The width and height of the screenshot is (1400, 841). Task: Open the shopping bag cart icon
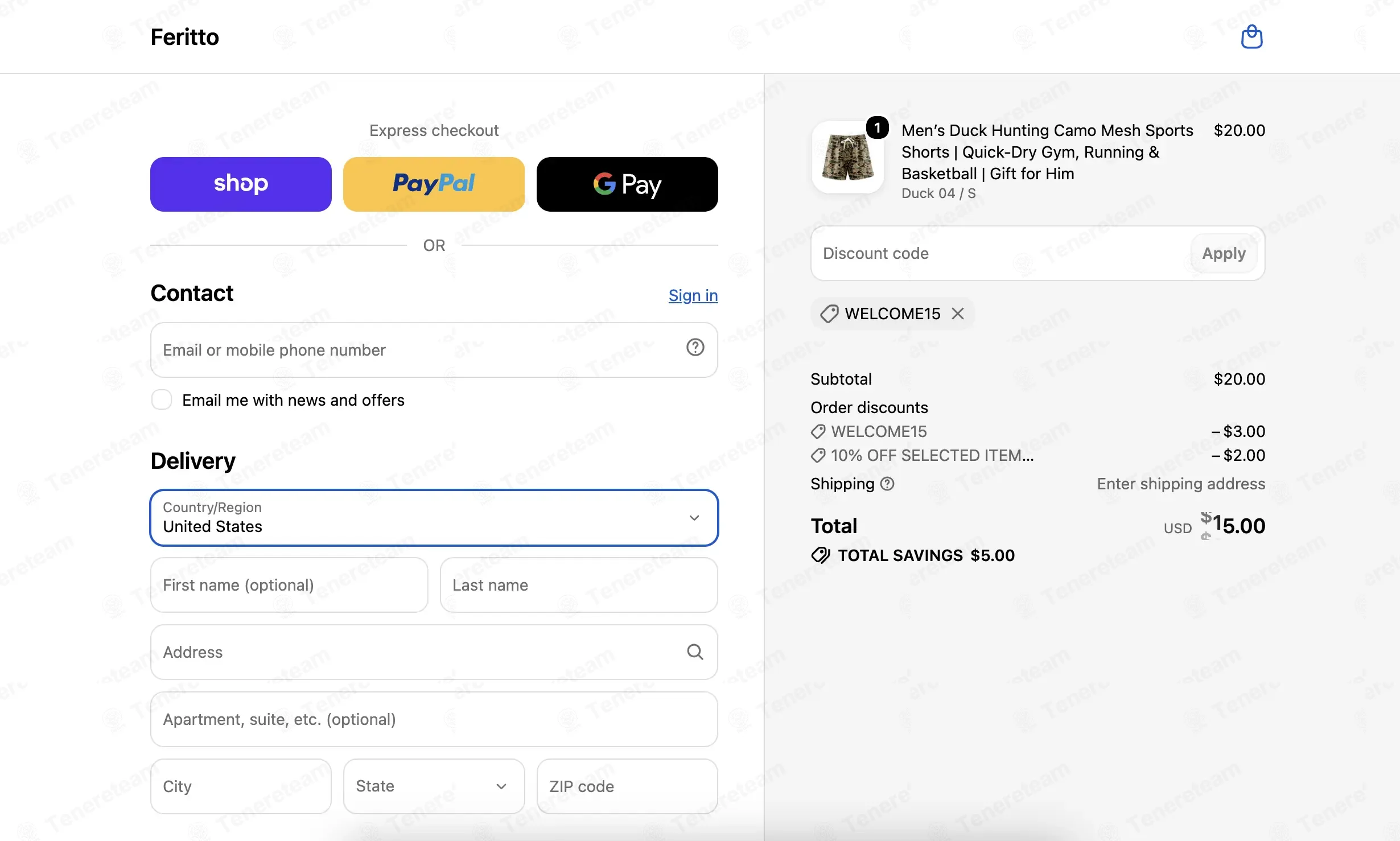[1251, 37]
